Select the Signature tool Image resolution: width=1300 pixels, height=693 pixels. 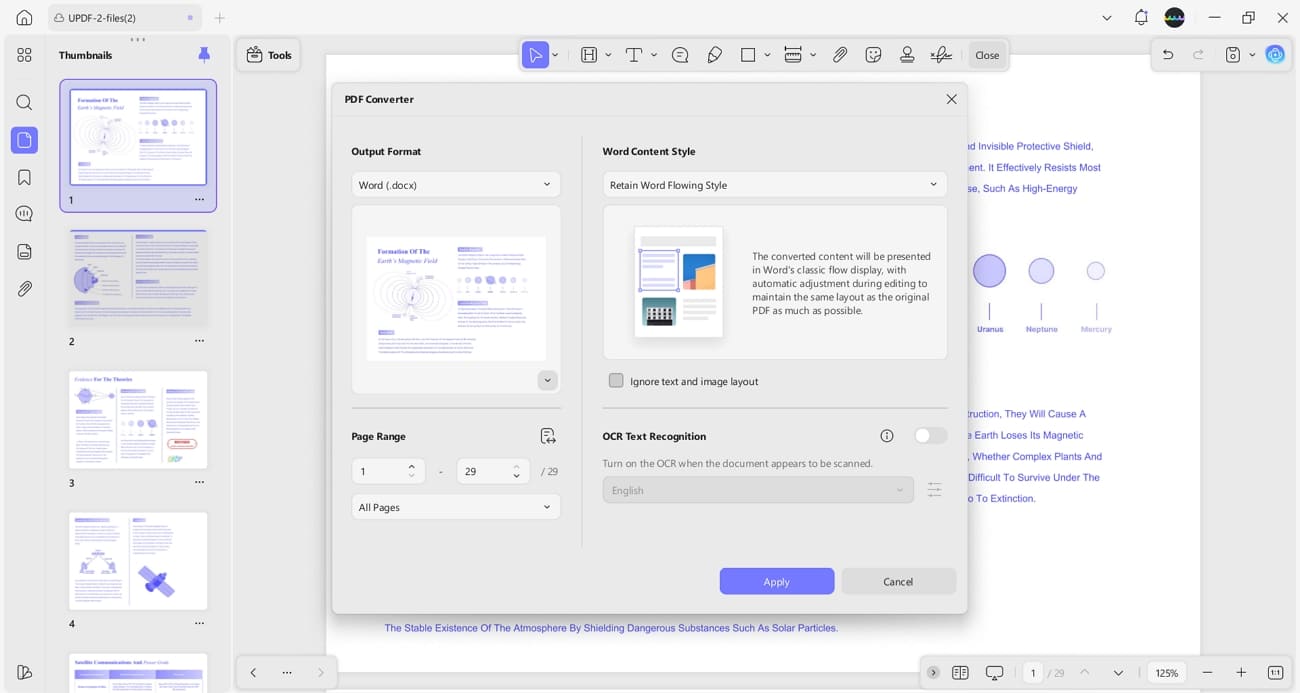[x=941, y=55]
